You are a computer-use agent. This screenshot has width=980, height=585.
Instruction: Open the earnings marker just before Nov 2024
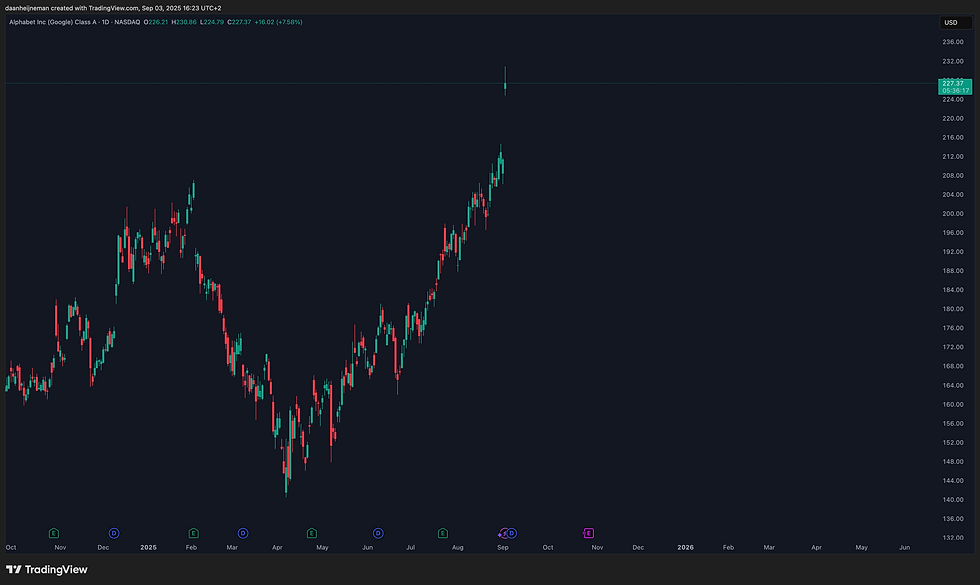(54, 533)
